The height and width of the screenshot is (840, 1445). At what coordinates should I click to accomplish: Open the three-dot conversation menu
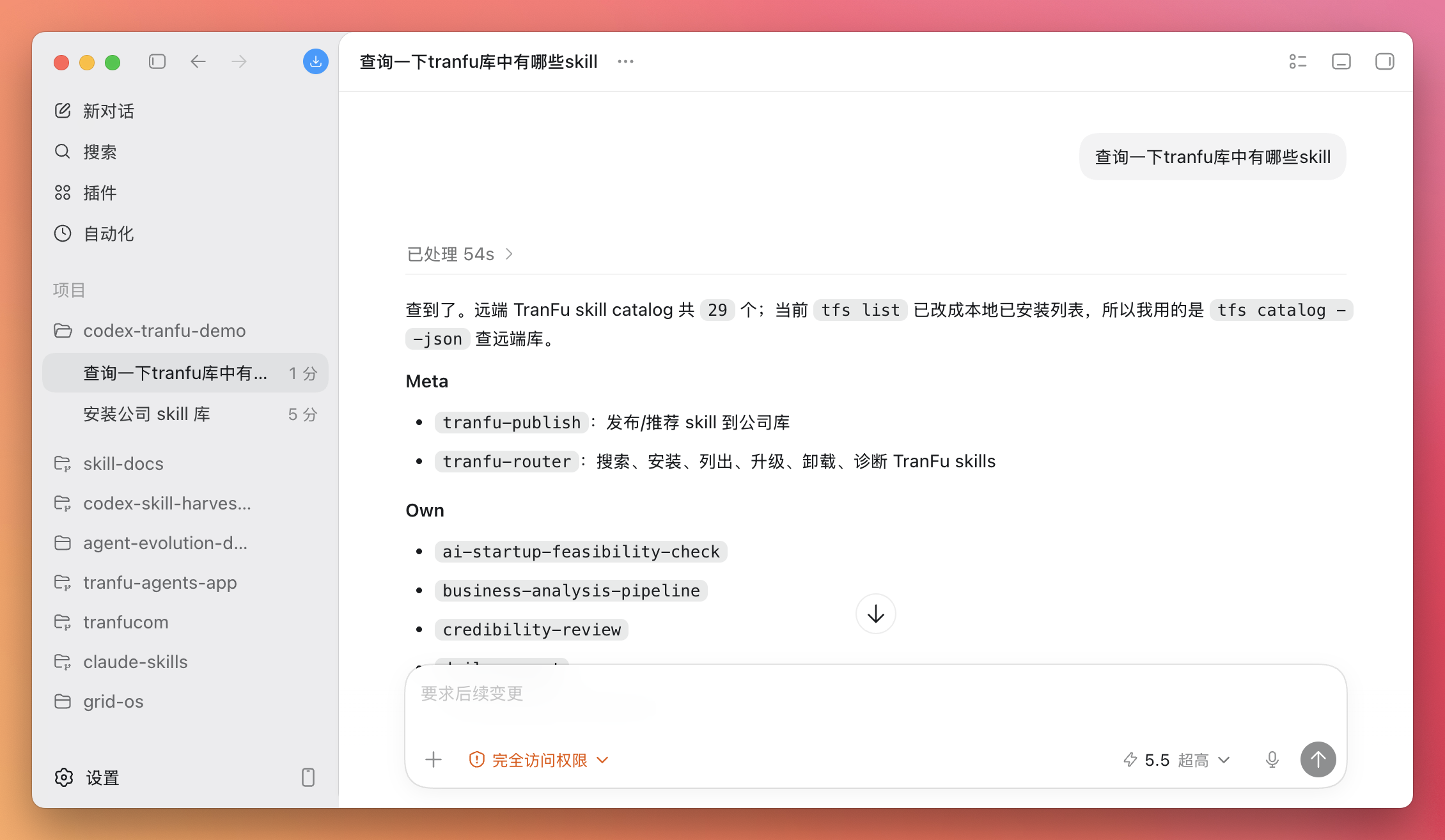point(625,61)
